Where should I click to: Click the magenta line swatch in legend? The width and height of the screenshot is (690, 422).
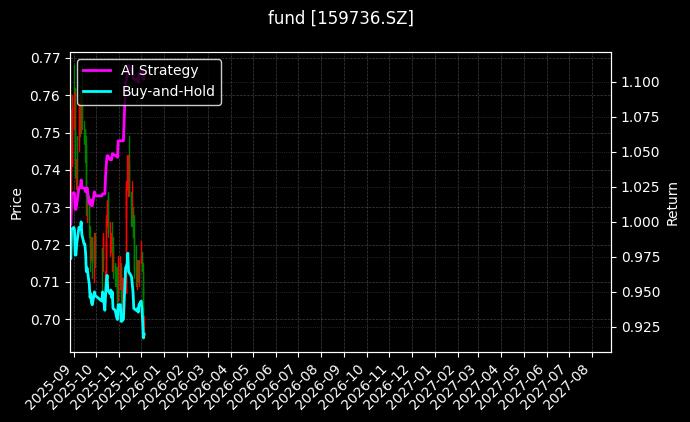pyautogui.click(x=98, y=70)
